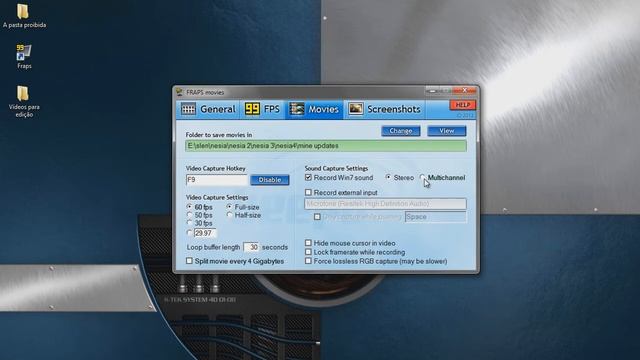The height and width of the screenshot is (360, 640).
Task: Click the FRAPS title bar icon
Action: (179, 92)
